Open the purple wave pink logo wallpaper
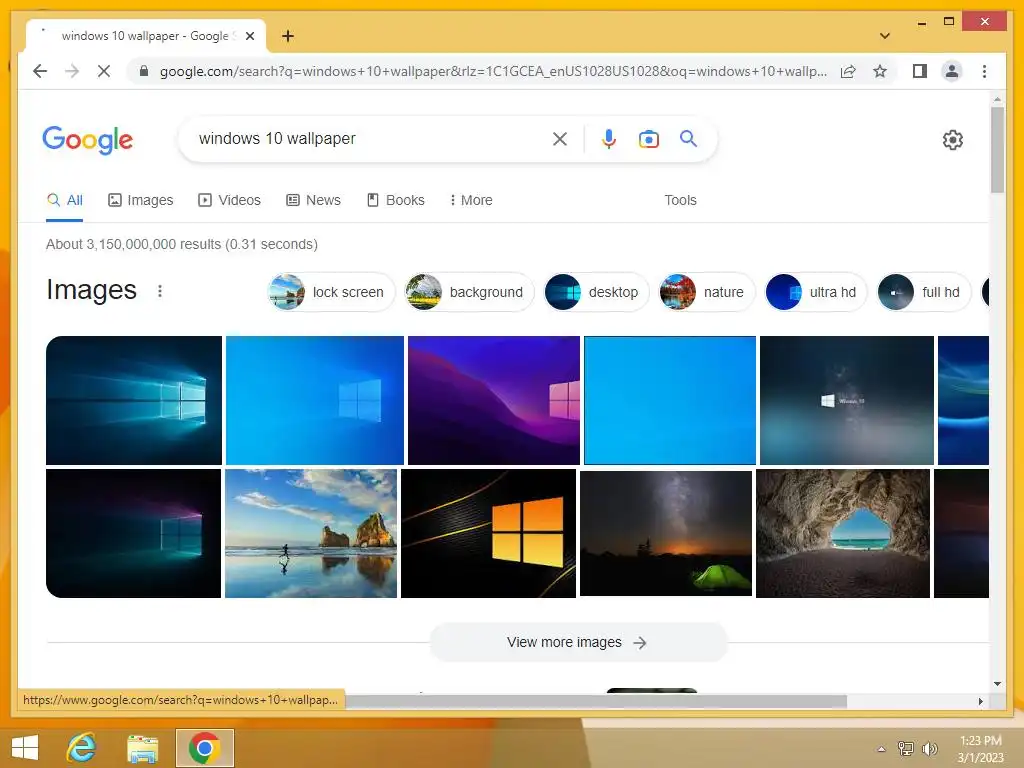Screen dimensions: 1024x768 coord(494,400)
